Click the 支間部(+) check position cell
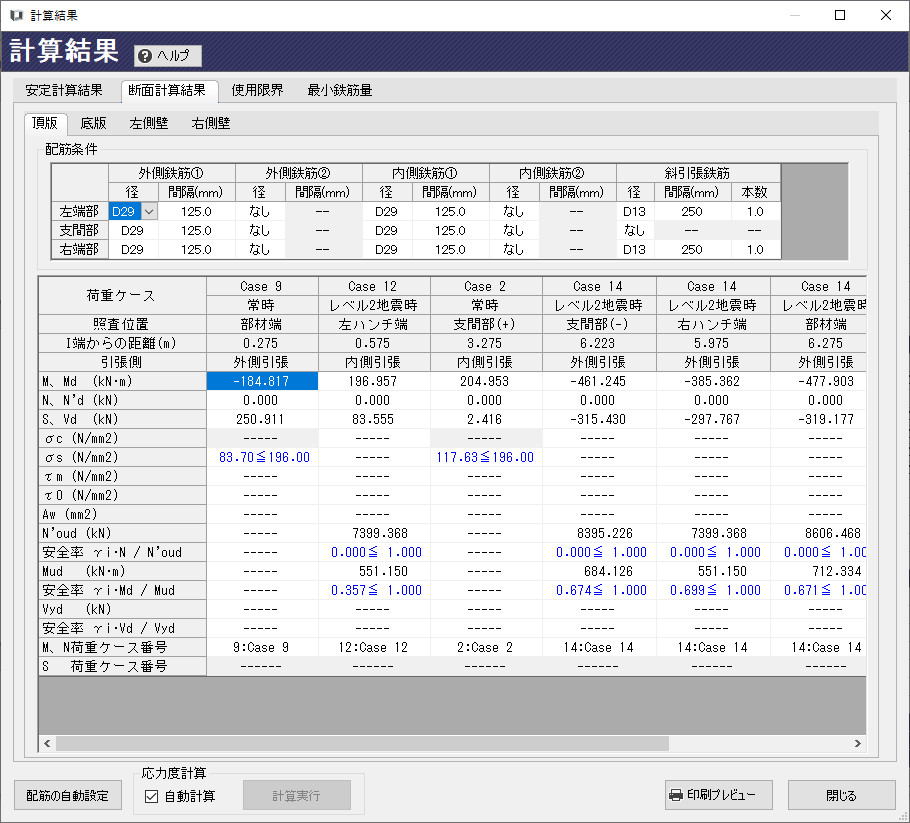The image size is (910, 823). pyautogui.click(x=485, y=324)
